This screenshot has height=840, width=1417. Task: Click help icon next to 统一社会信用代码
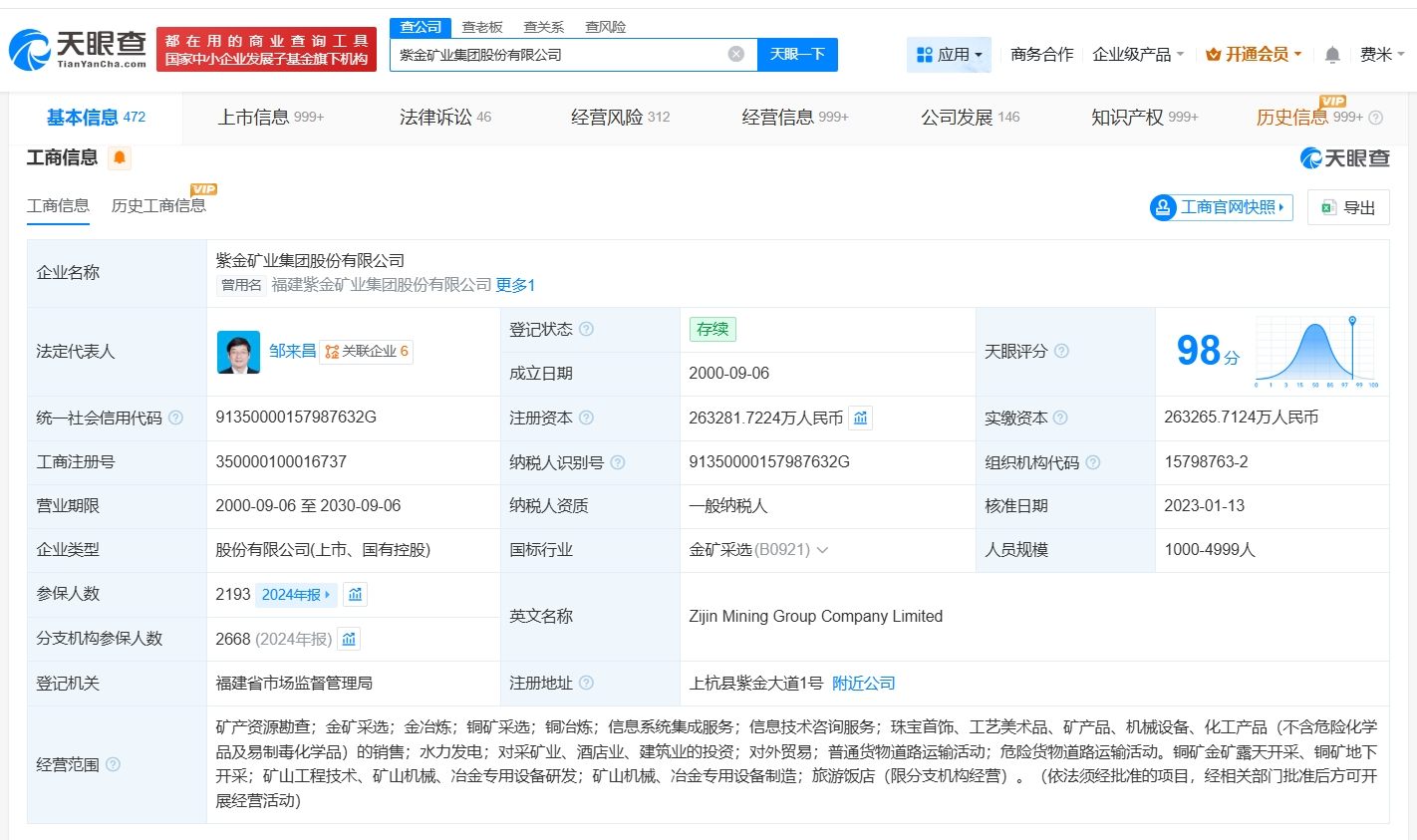click(175, 418)
